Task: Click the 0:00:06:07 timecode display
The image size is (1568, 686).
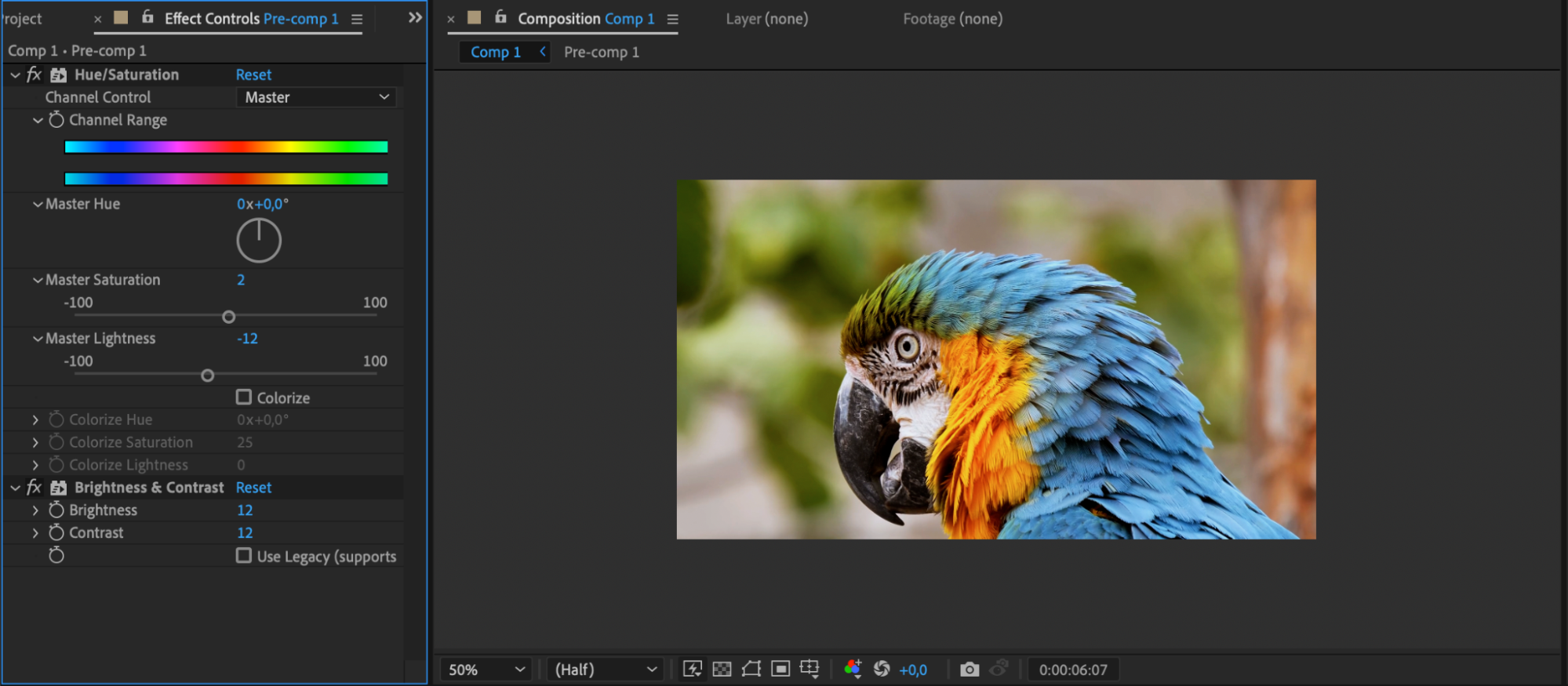Action: (1072, 670)
